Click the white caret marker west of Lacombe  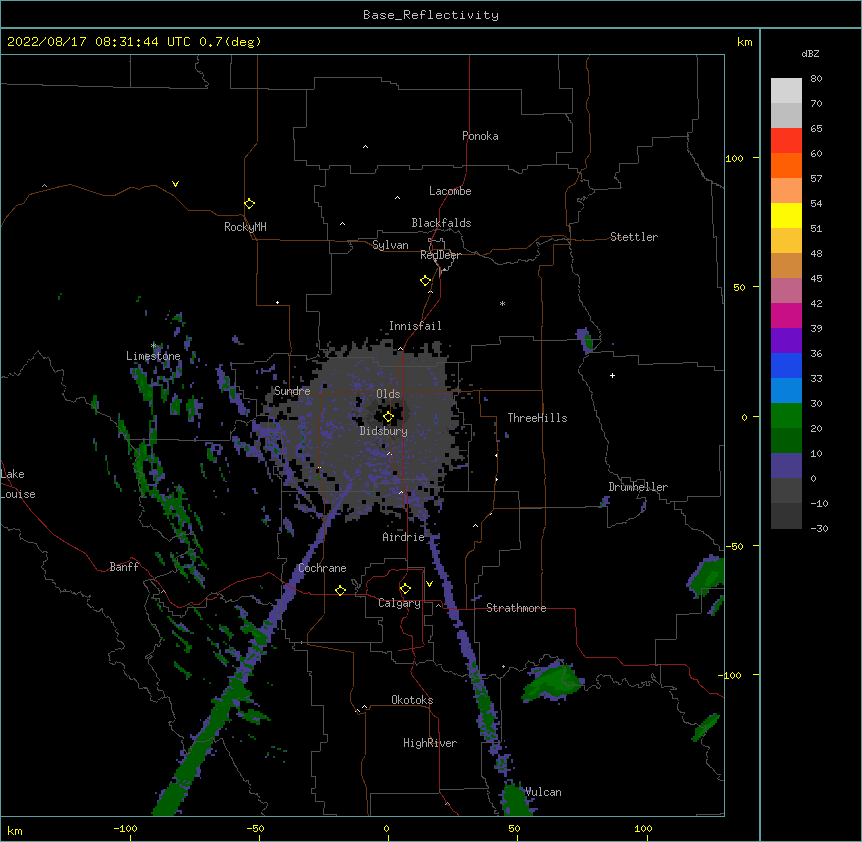coord(397,197)
